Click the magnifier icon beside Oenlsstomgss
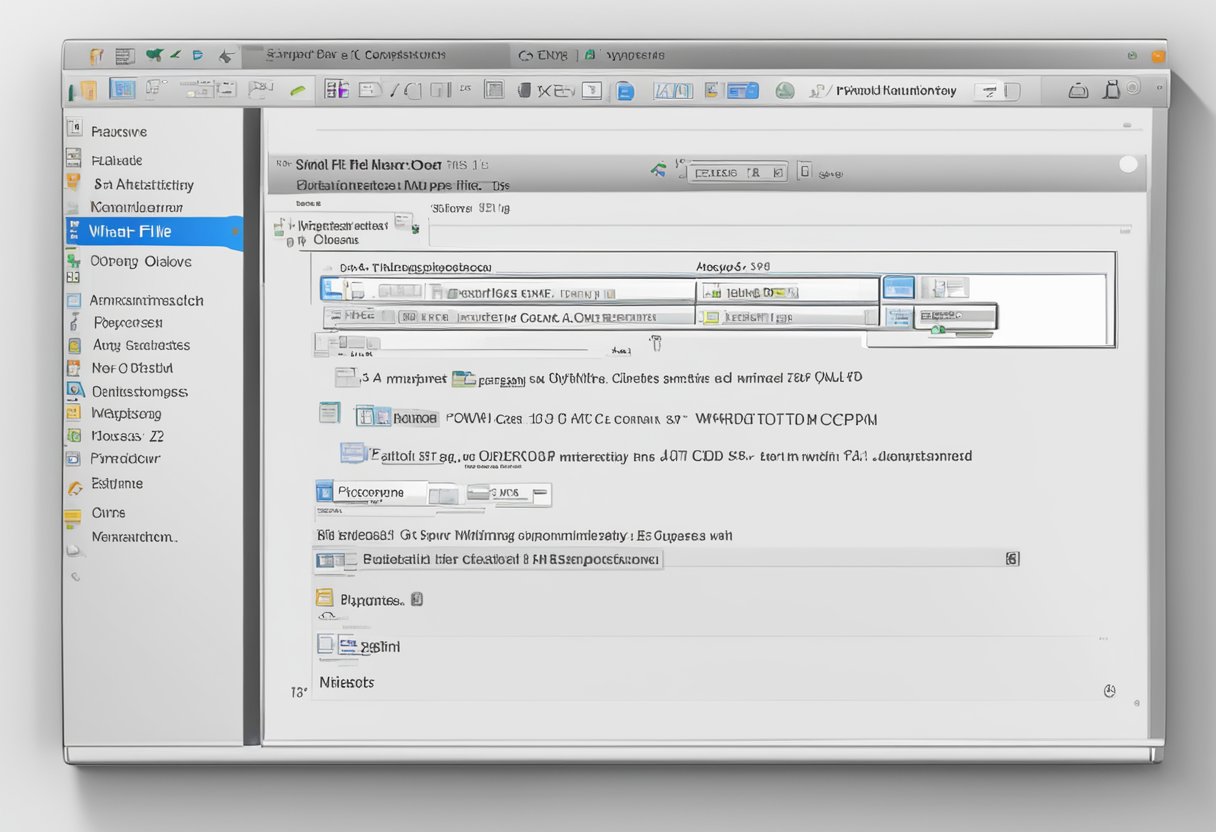Viewport: 1216px width, 832px height. (73, 391)
